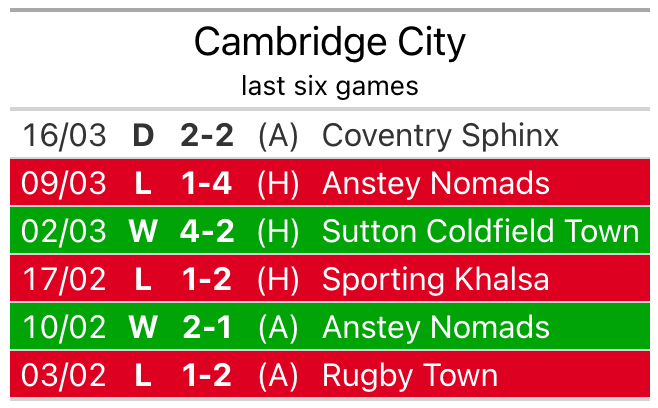Open the Sutton Coldfield Town link
Viewport: 658px width, 408px height.
pyautogui.click(x=480, y=231)
